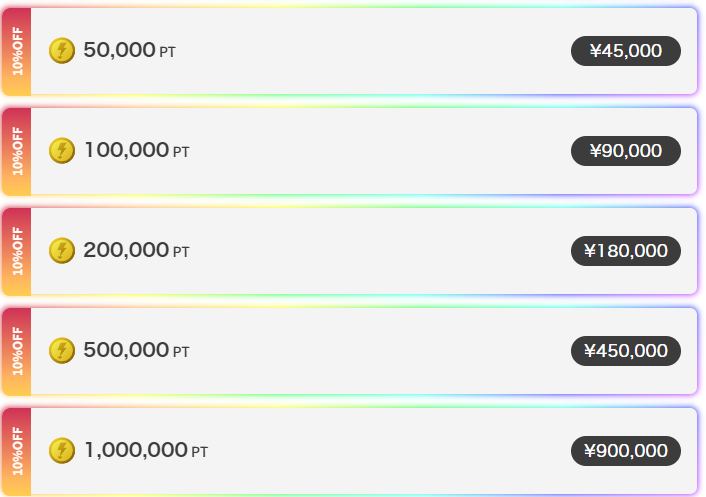Buy 50,000 PT with the ¥45,000 button
The width and height of the screenshot is (706, 497).
click(626, 51)
